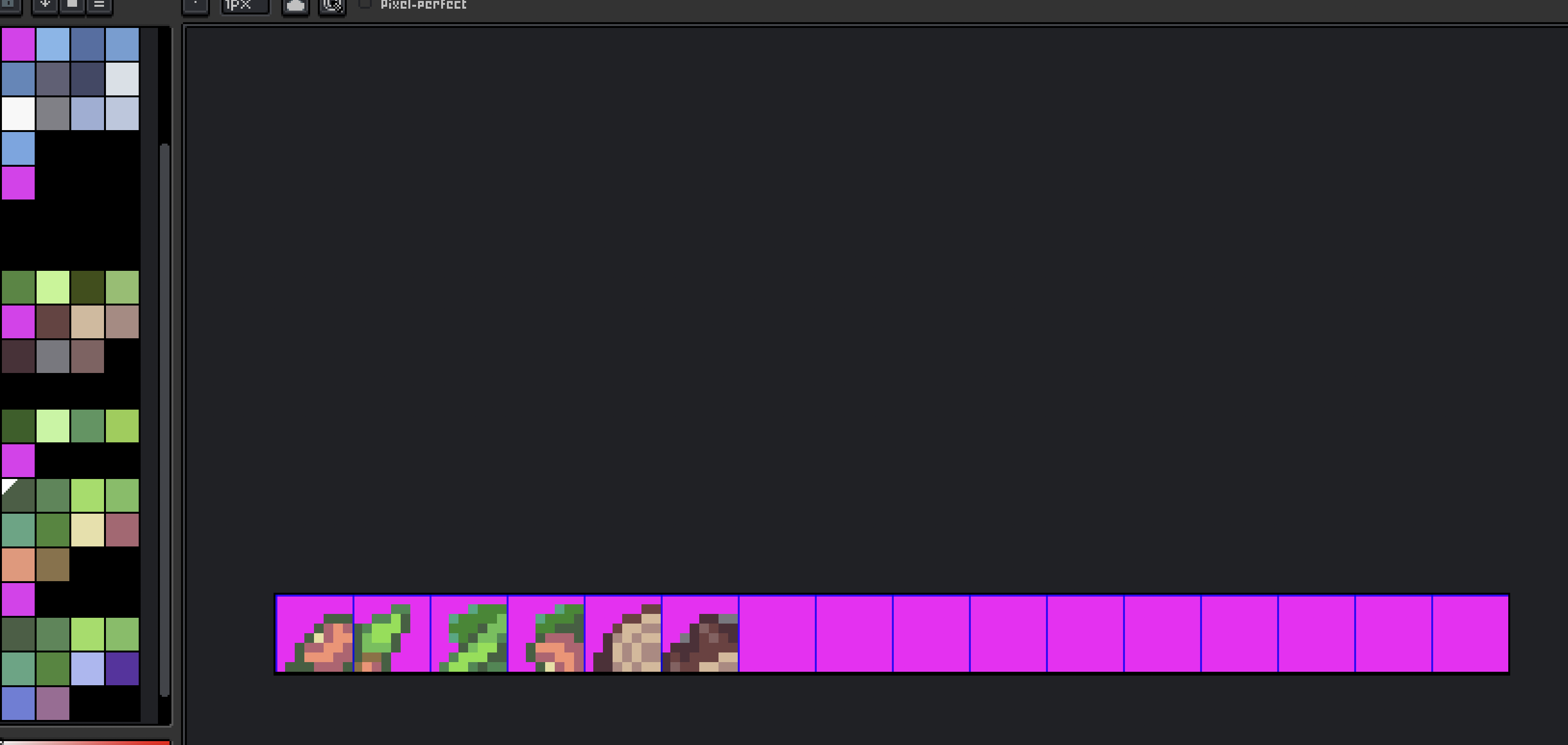
Task: Pick the olive brown palette swatch
Action: [x=53, y=565]
